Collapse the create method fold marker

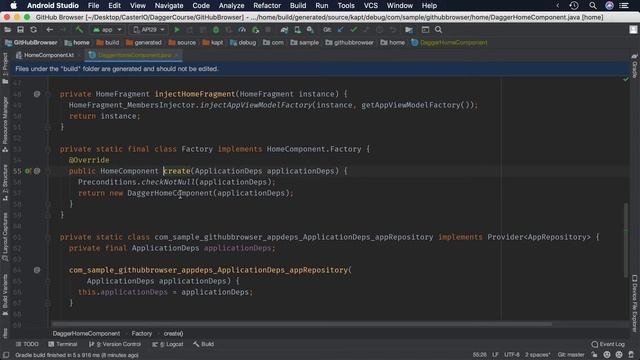click(48, 171)
